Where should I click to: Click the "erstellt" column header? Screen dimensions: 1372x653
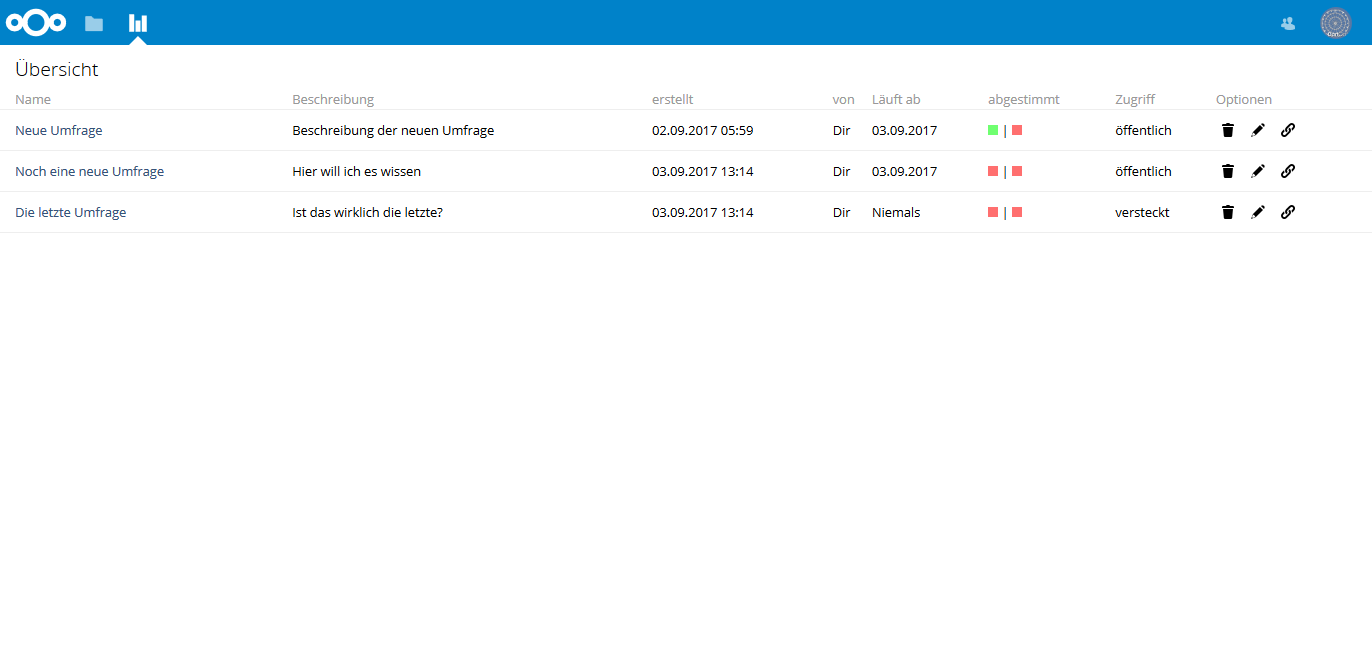[672, 99]
